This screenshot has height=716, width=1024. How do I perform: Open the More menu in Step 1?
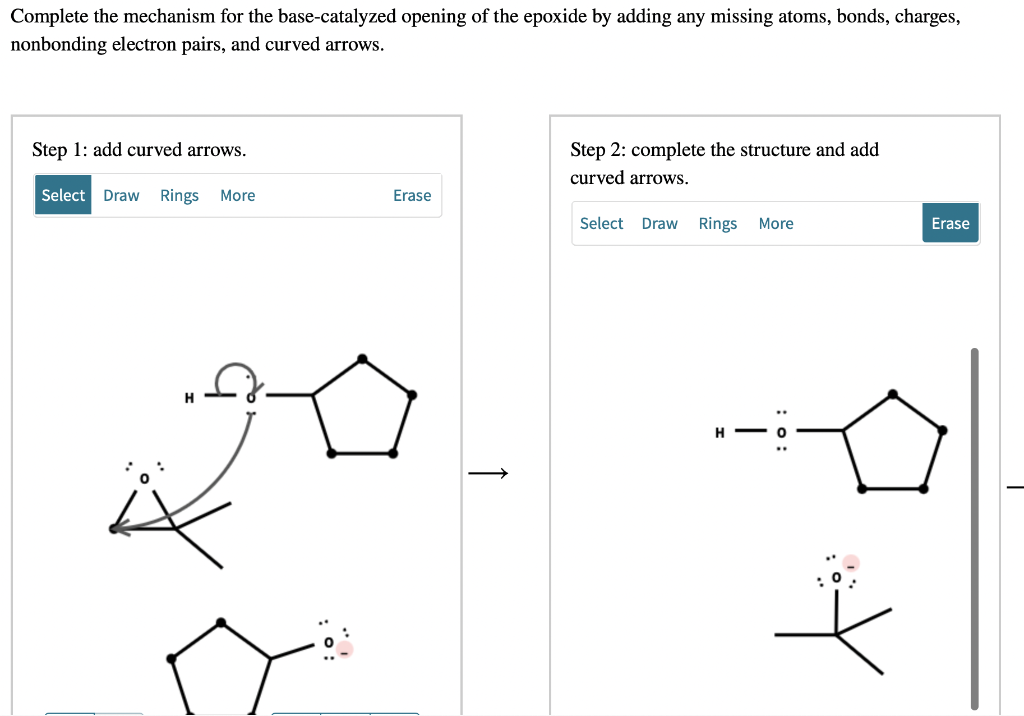[237, 195]
